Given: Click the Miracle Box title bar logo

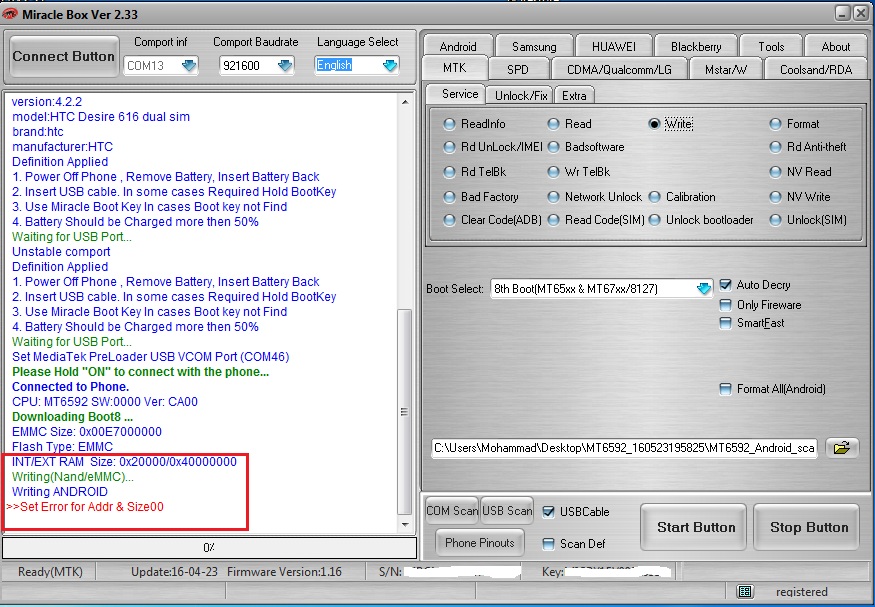Looking at the screenshot, I should pos(10,14).
